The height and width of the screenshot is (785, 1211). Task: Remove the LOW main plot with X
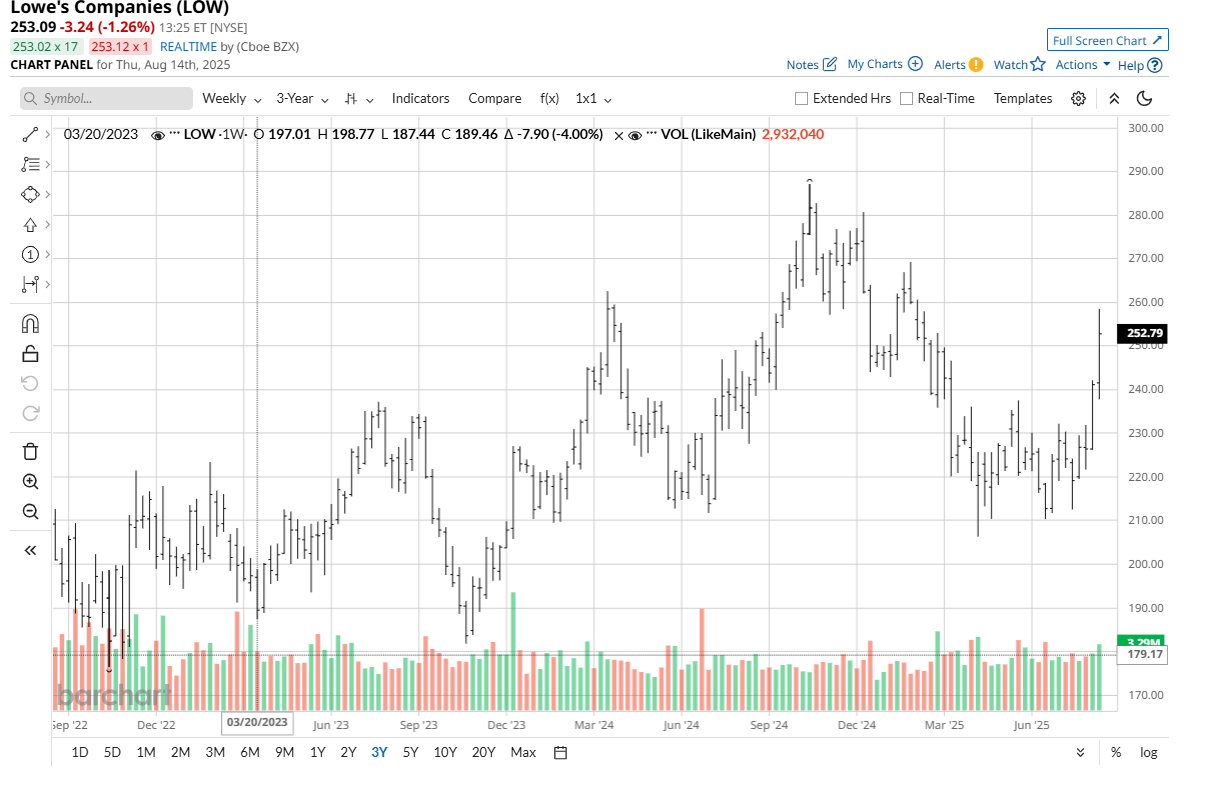pyautogui.click(x=619, y=135)
